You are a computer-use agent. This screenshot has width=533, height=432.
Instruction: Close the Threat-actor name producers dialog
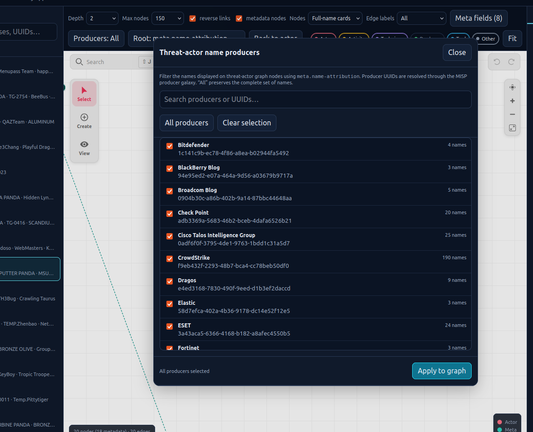(x=457, y=52)
